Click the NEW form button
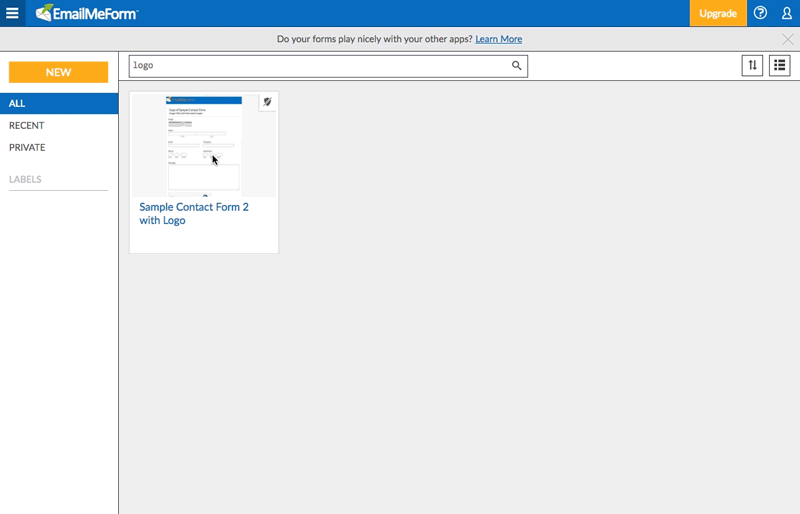Image resolution: width=800 pixels, height=514 pixels. pos(58,72)
